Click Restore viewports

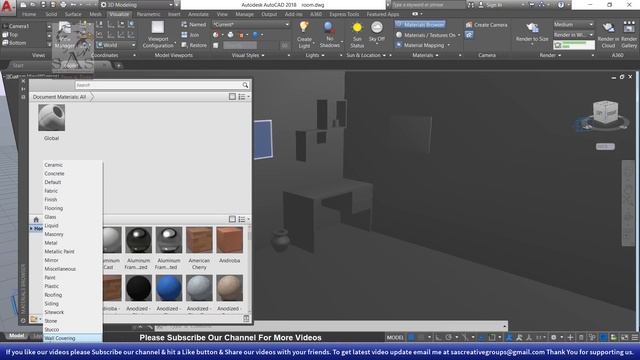pyautogui.click(x=194, y=45)
